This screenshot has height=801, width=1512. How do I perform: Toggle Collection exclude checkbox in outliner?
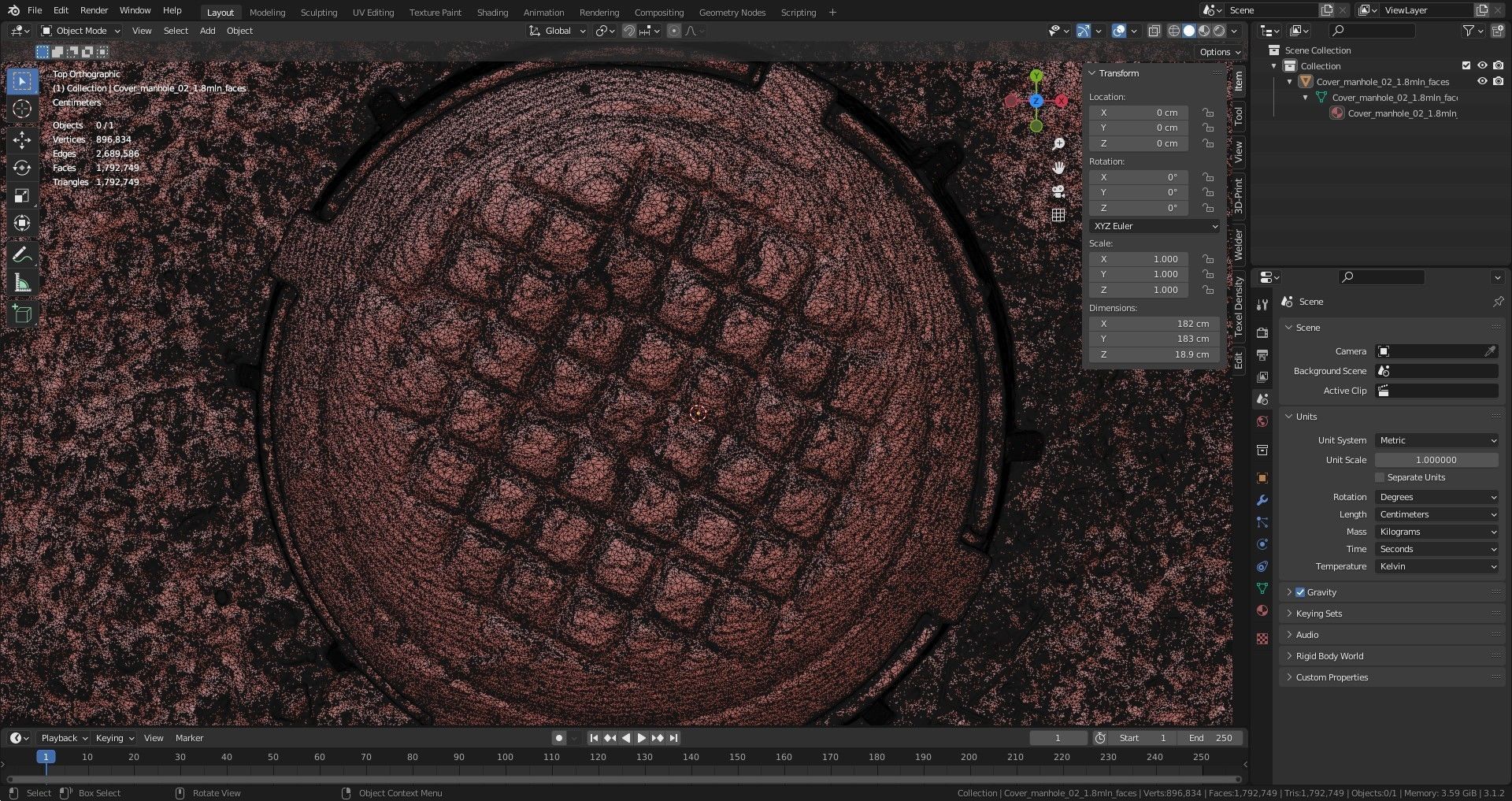pos(1466,65)
